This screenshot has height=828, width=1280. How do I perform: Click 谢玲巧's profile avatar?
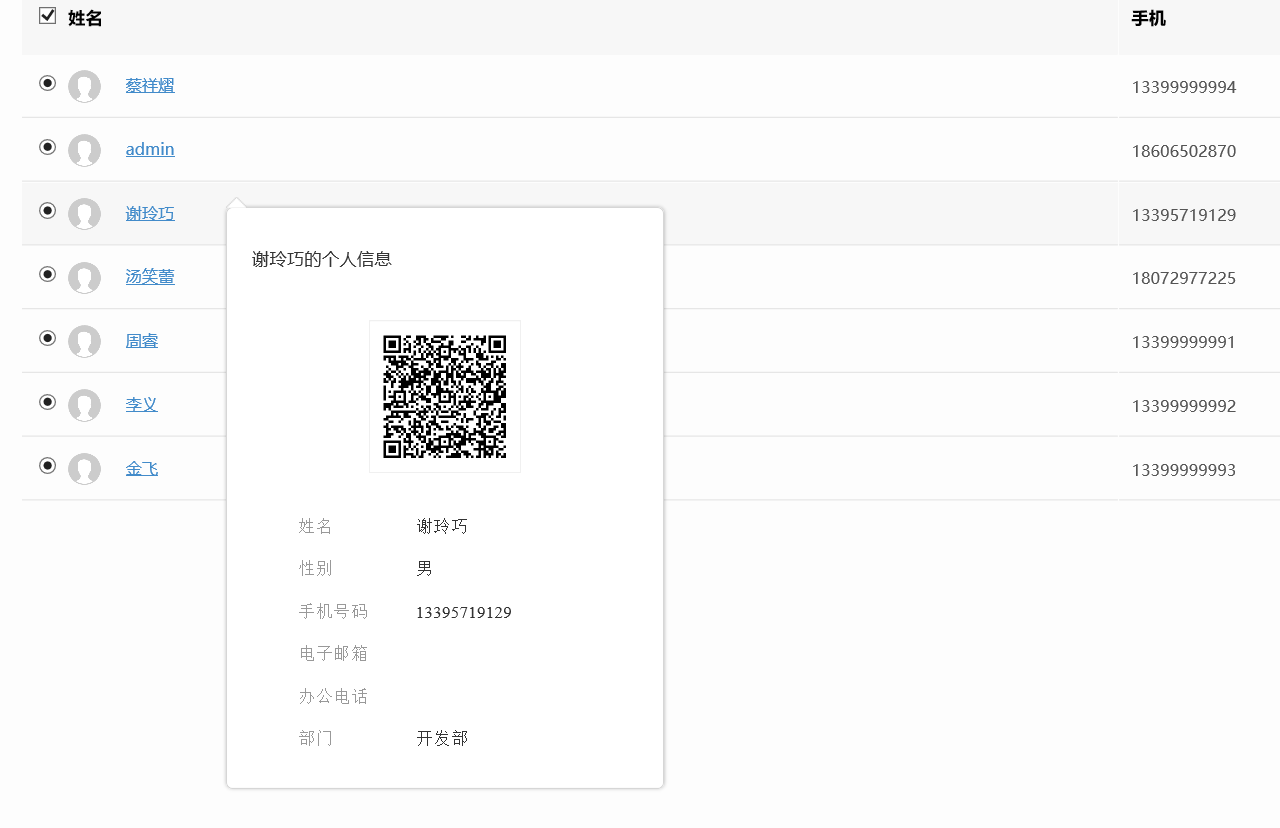click(84, 214)
